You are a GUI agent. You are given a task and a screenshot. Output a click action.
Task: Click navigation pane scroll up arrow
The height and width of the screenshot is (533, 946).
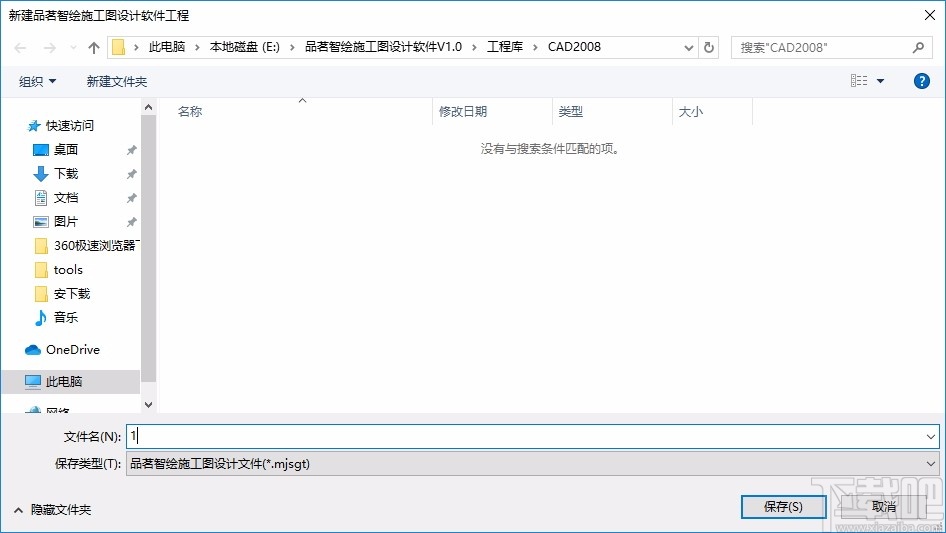148,107
